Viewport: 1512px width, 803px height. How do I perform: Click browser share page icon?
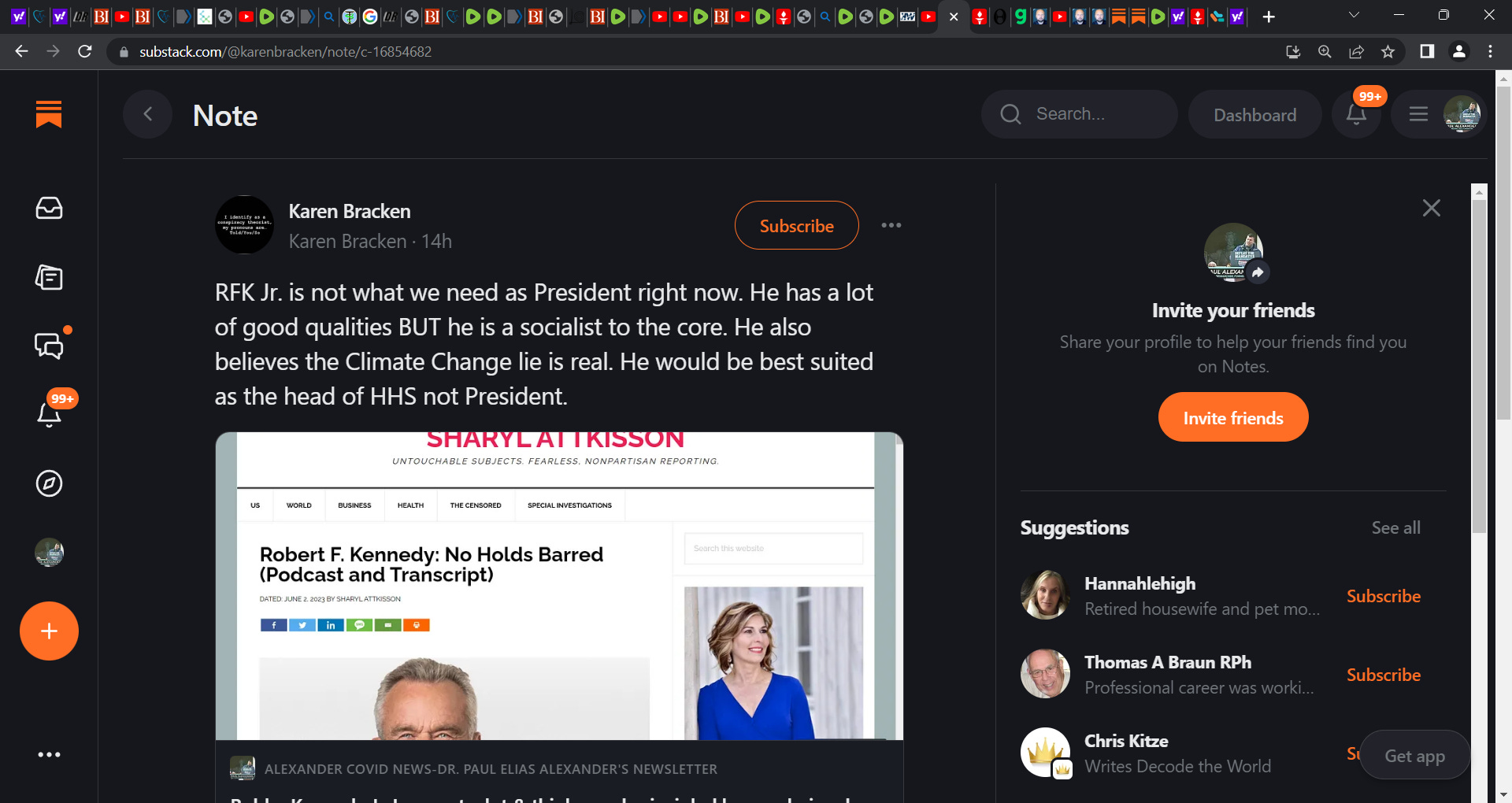(x=1356, y=51)
